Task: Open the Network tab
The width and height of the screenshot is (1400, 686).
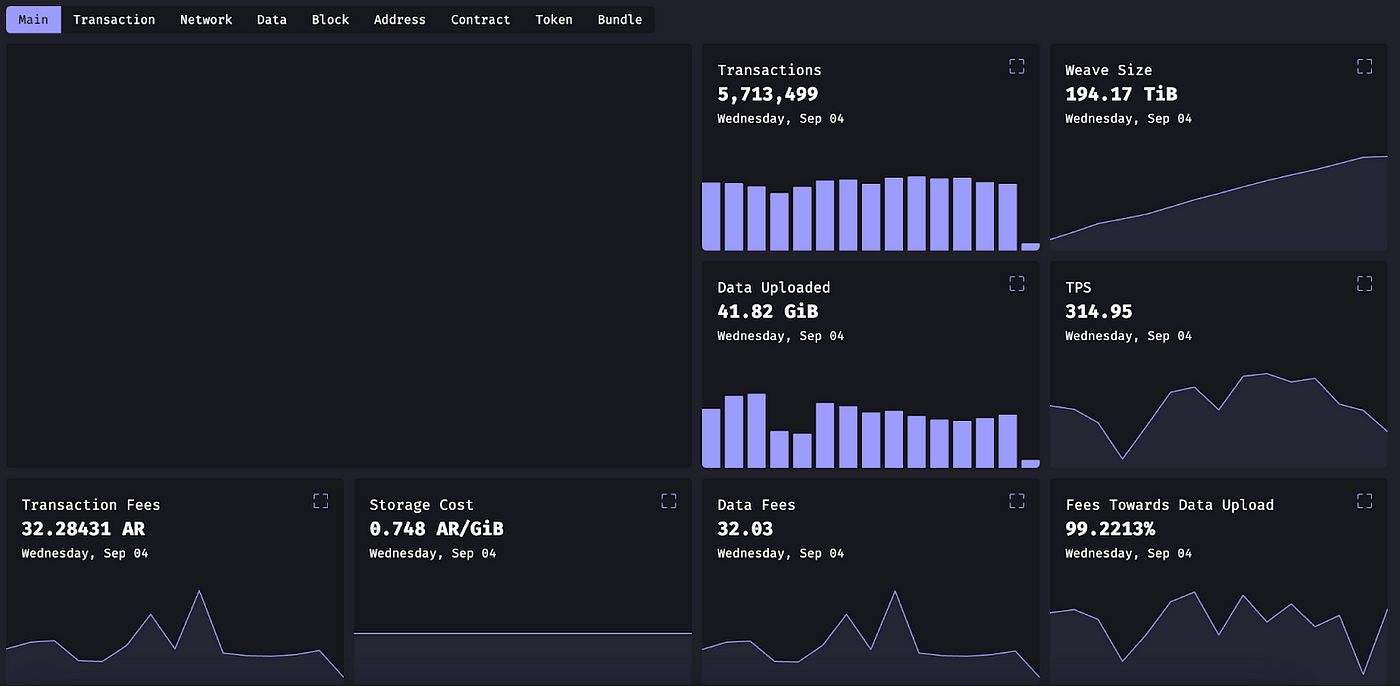Action: [x=206, y=20]
